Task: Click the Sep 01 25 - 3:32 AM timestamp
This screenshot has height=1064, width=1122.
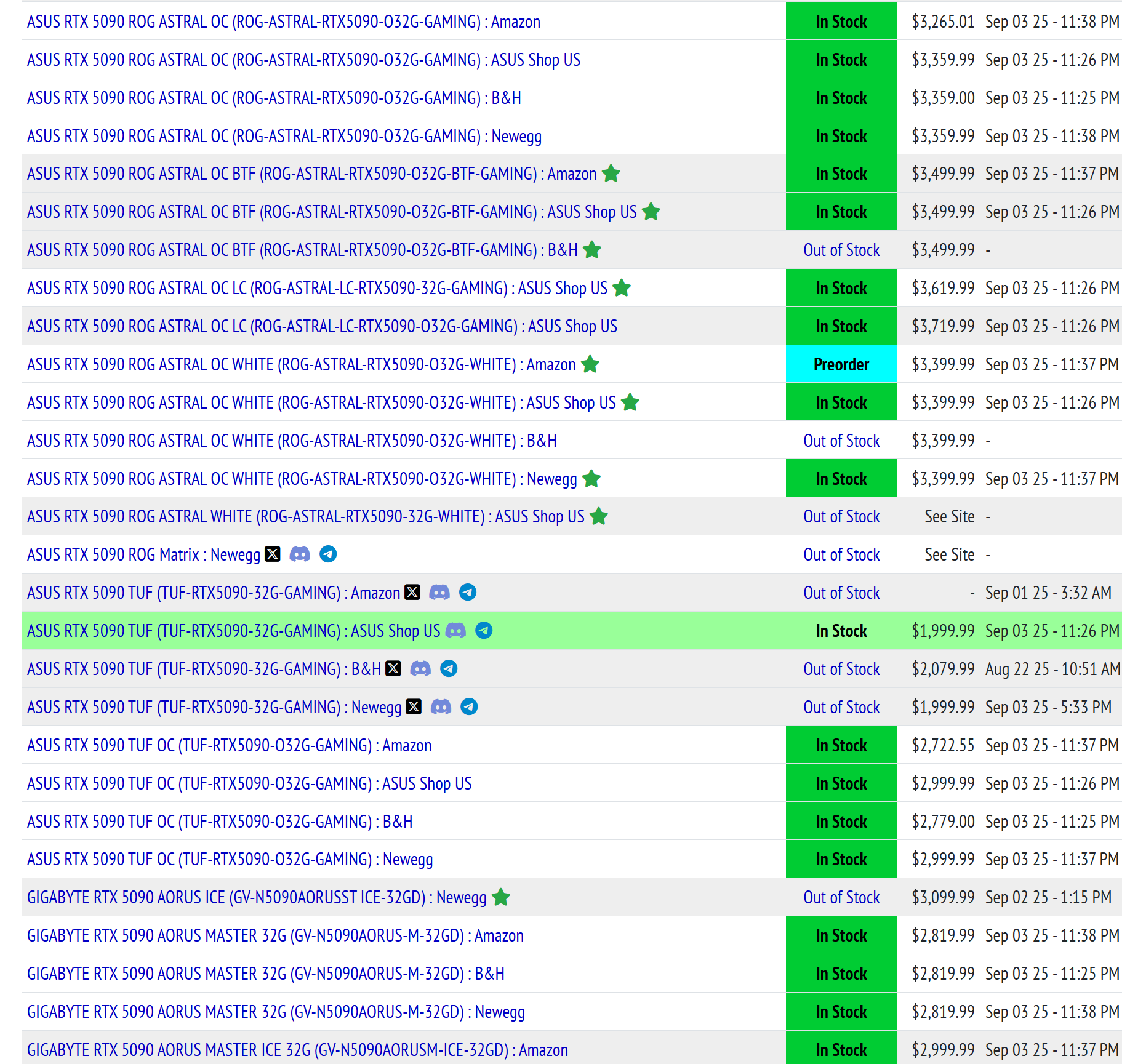Action: 1048,593
